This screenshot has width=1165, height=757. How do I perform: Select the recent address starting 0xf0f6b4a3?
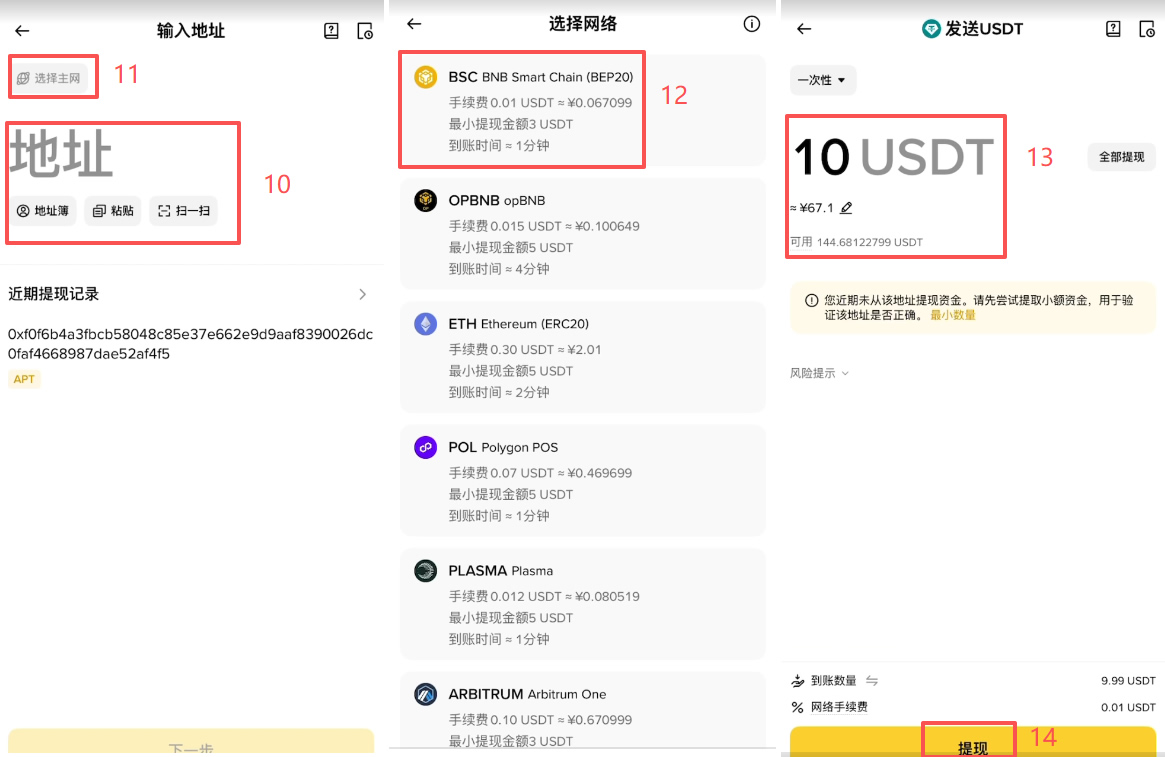pyautogui.click(x=190, y=344)
